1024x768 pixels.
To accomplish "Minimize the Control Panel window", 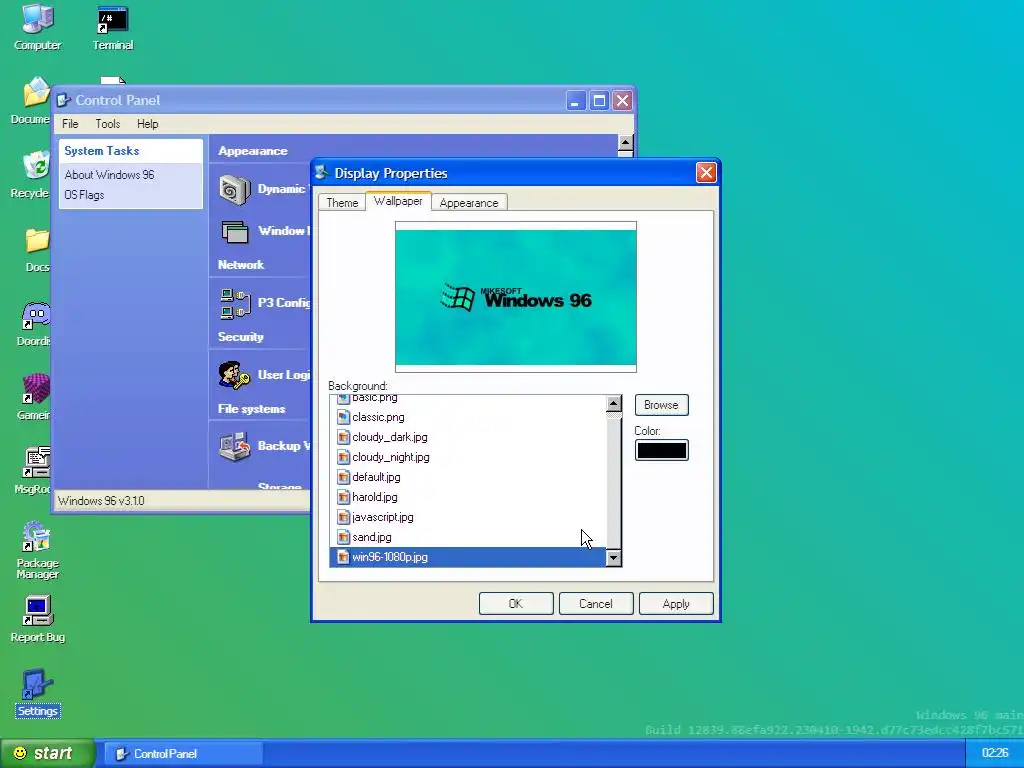I will coord(575,101).
